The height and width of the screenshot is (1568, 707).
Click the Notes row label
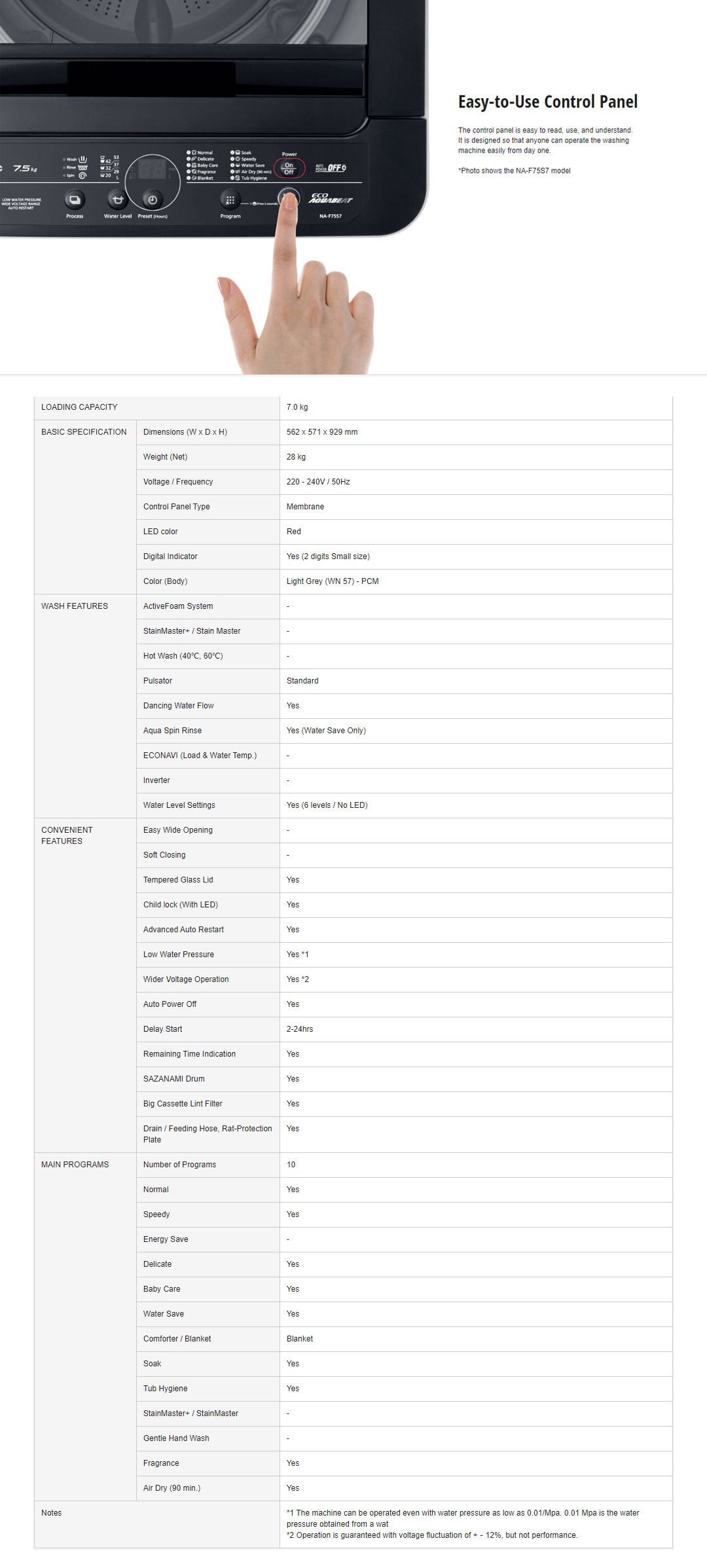52,1513
